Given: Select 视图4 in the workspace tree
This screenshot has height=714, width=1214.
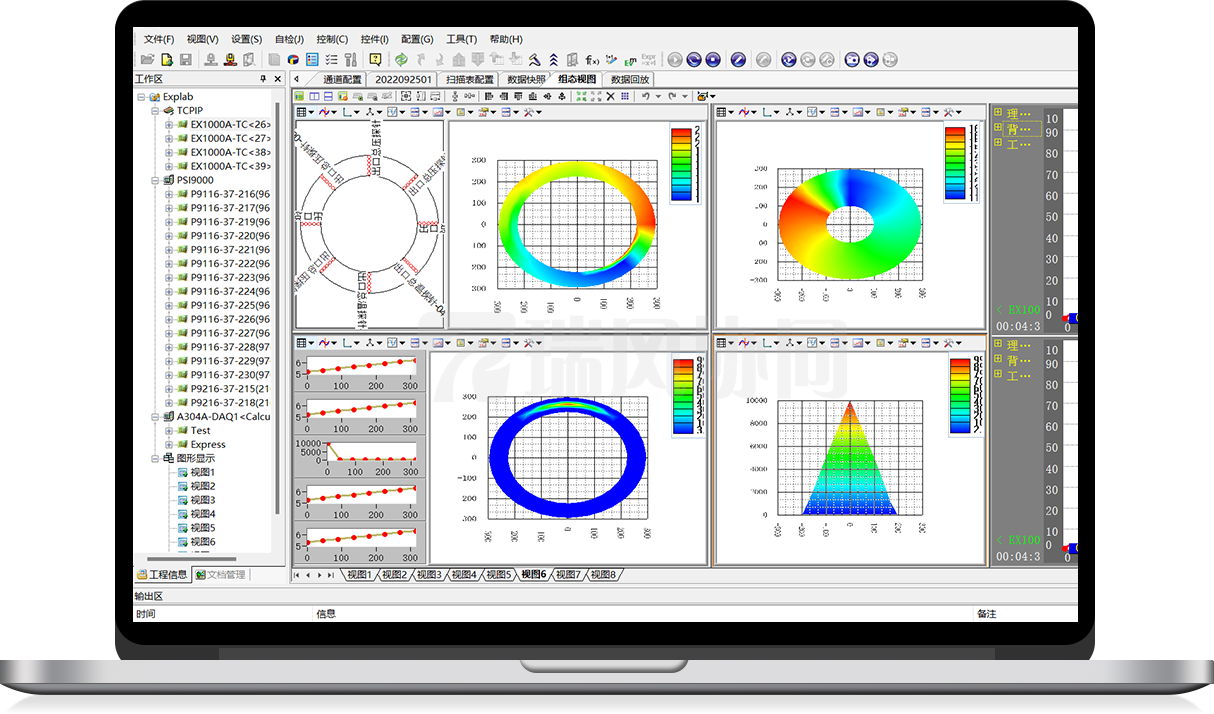Looking at the screenshot, I should pyautogui.click(x=203, y=514).
